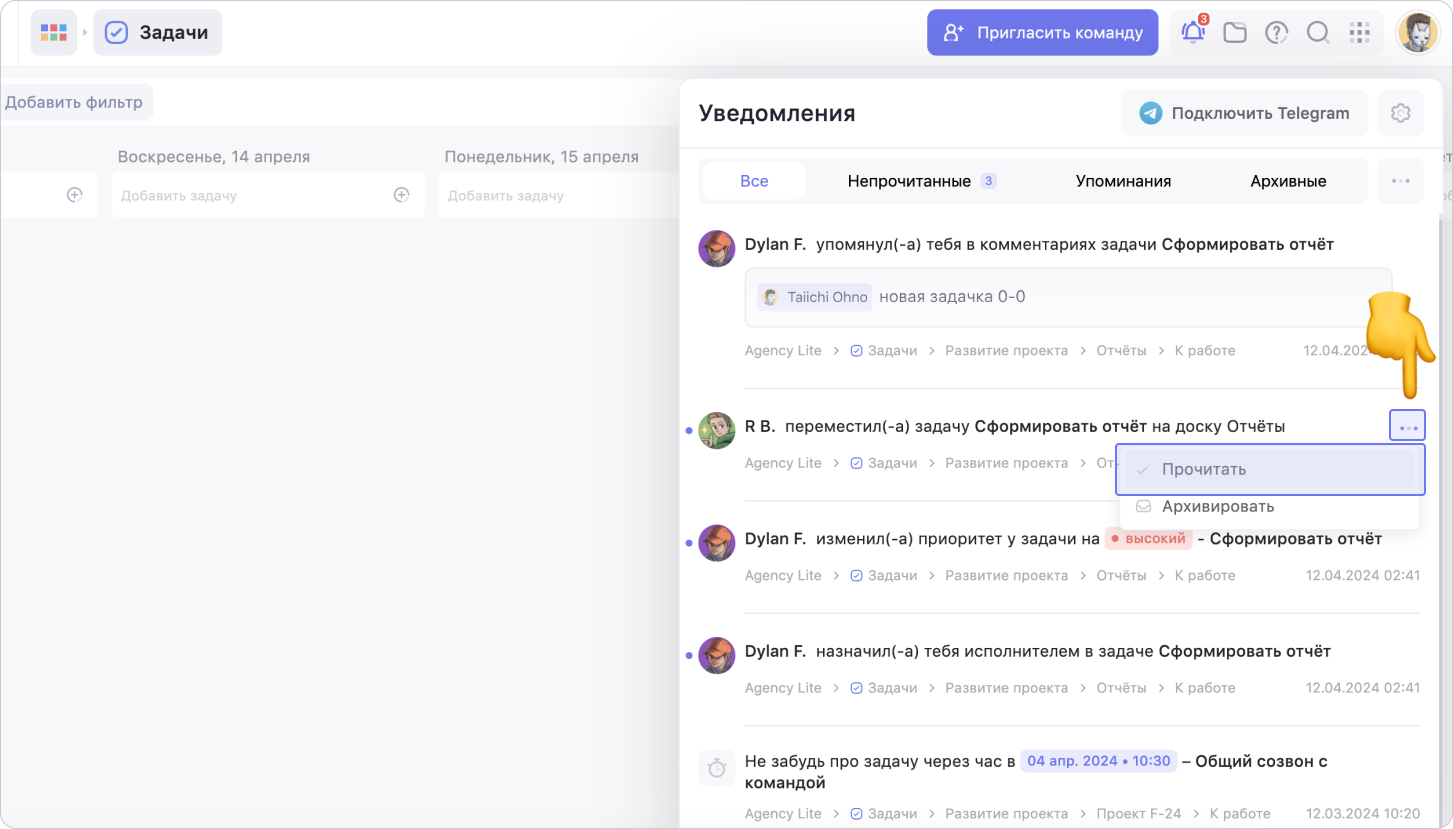Image resolution: width=1453 pixels, height=829 pixels.
Task: Open notification settings gear icon
Action: point(1400,113)
